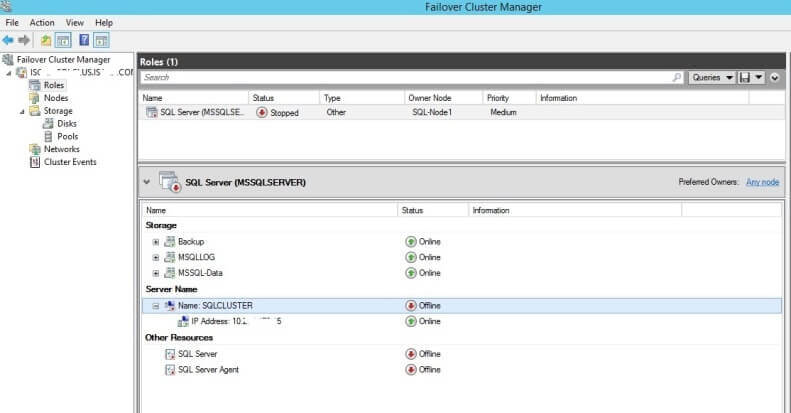The image size is (791, 413).
Task: Click the IP Address resource icon
Action: [x=183, y=321]
